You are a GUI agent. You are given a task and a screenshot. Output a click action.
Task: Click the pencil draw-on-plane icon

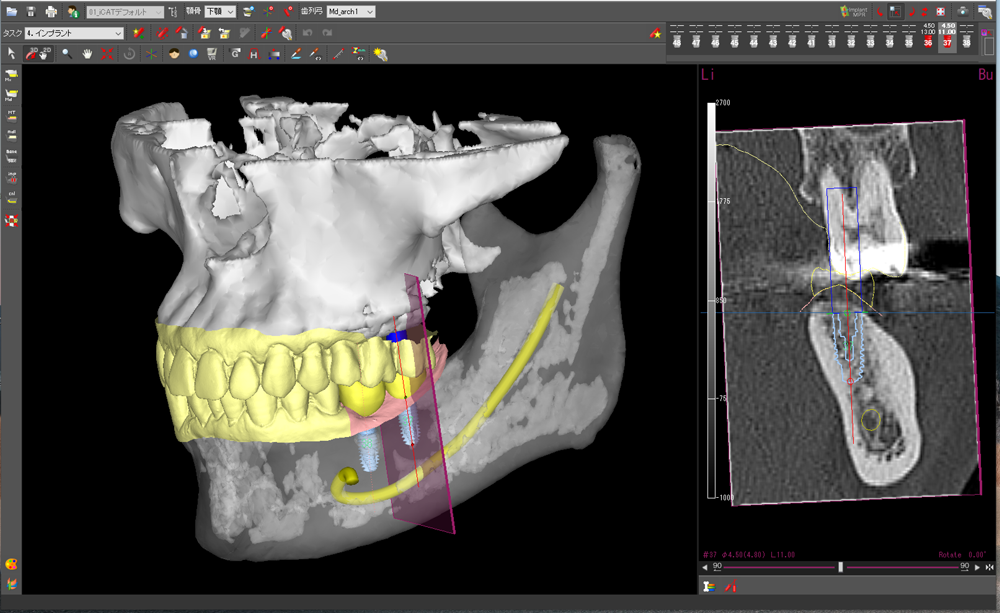(296, 54)
